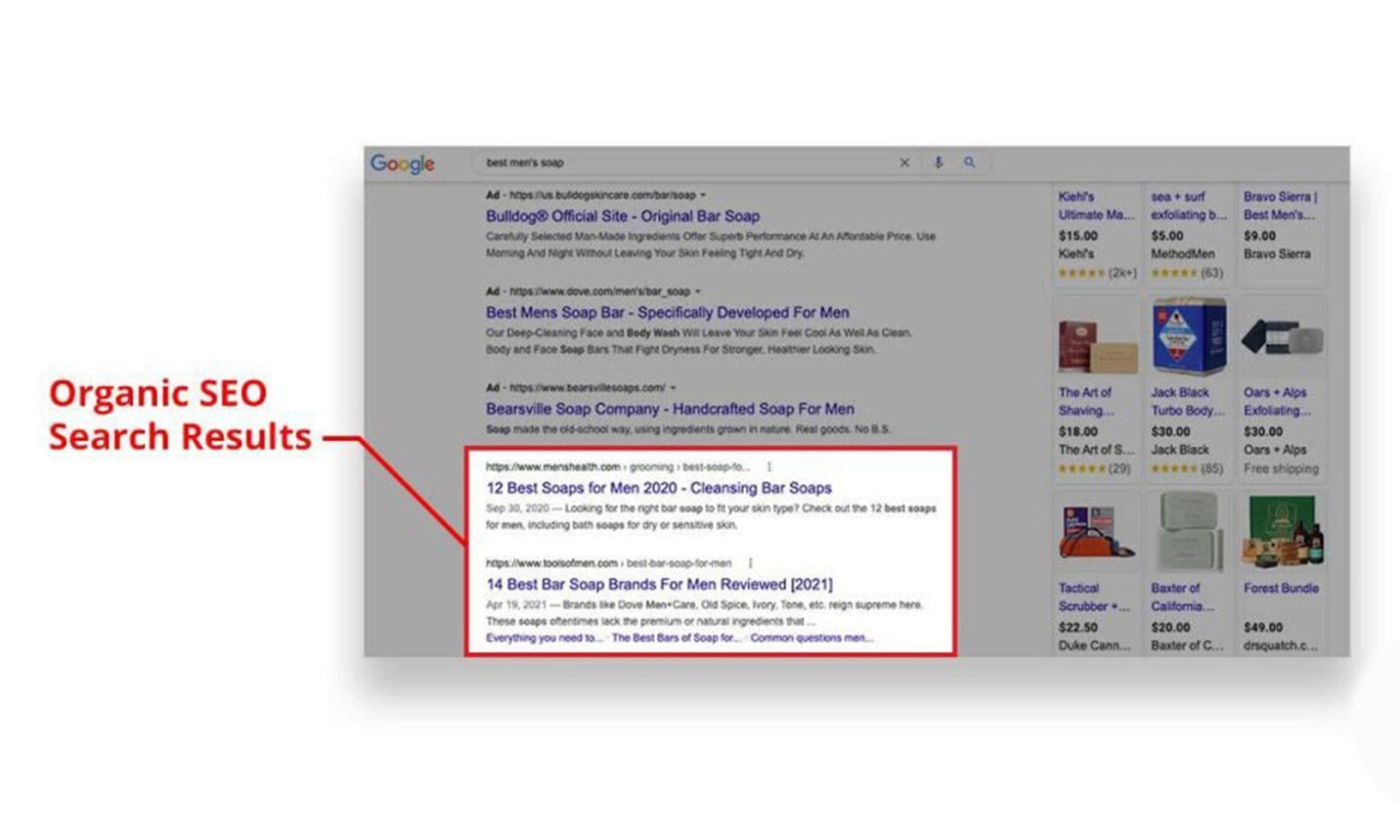The width and height of the screenshot is (1400, 840).
Task: Open Jack Black Turbo Body title
Action: click(1187, 402)
